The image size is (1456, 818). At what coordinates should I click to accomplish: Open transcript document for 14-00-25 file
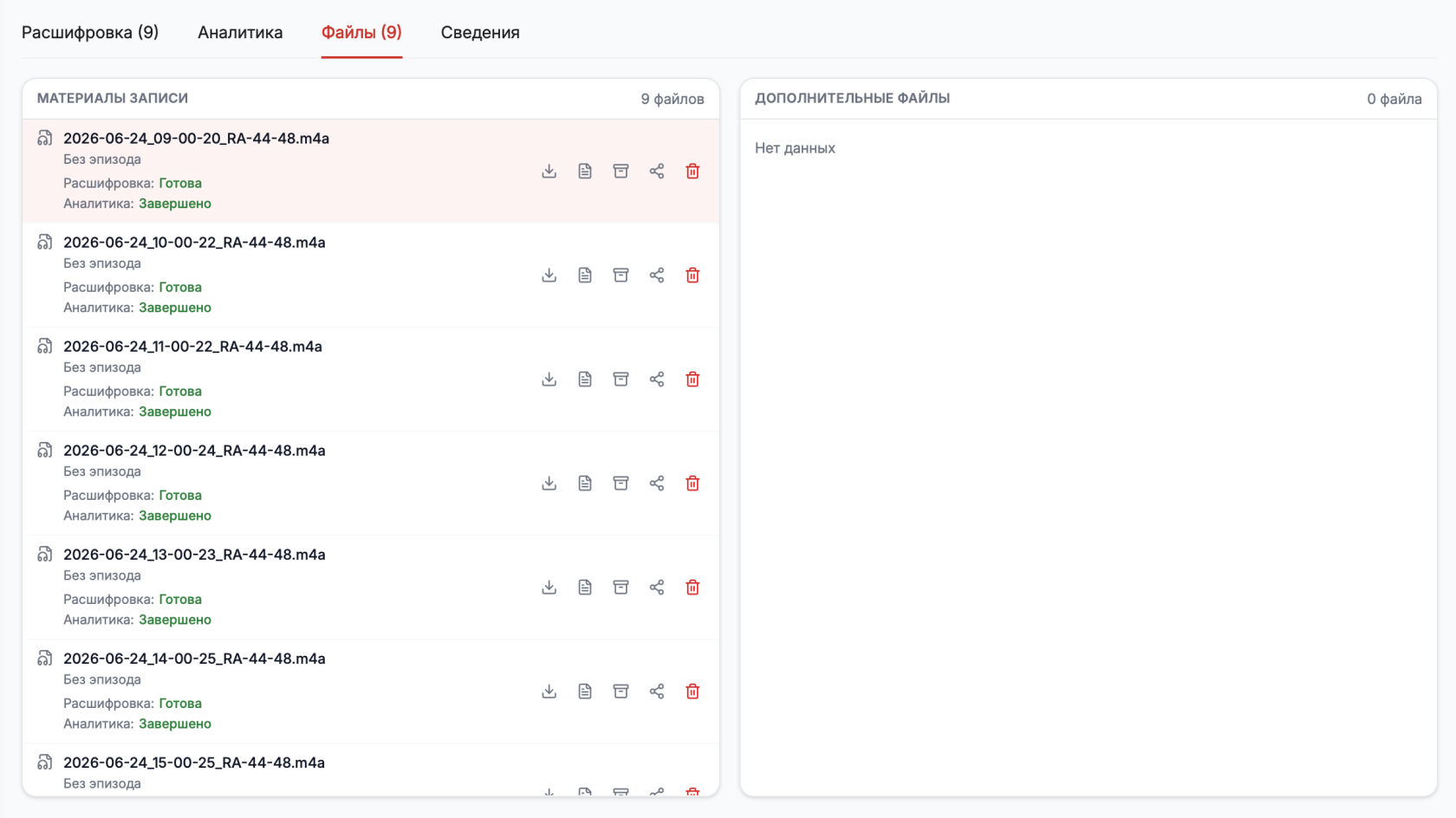coord(585,691)
